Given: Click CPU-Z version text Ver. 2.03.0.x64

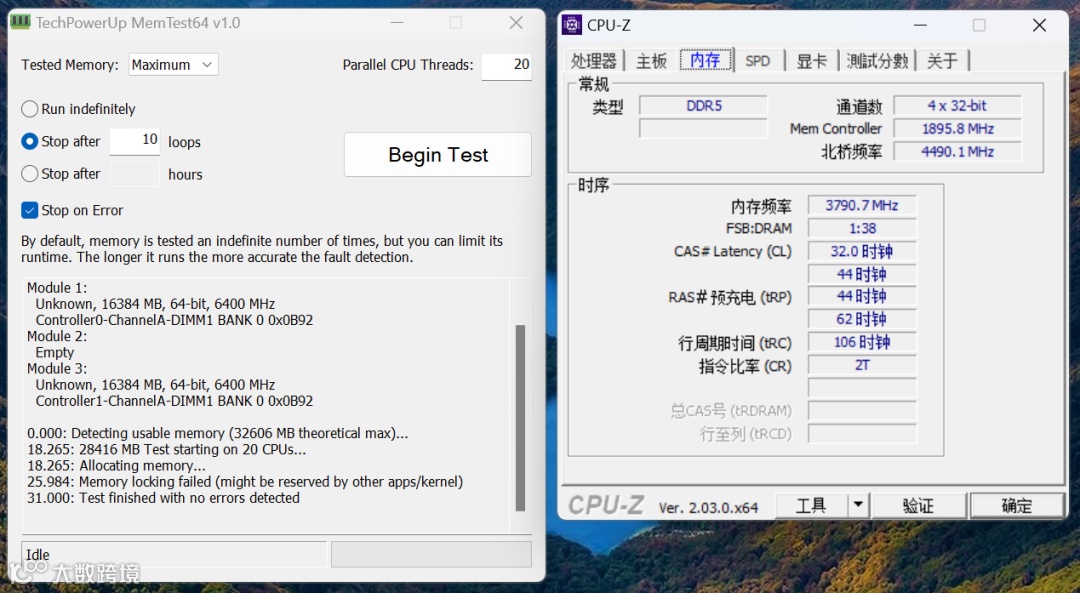Looking at the screenshot, I should click(708, 508).
